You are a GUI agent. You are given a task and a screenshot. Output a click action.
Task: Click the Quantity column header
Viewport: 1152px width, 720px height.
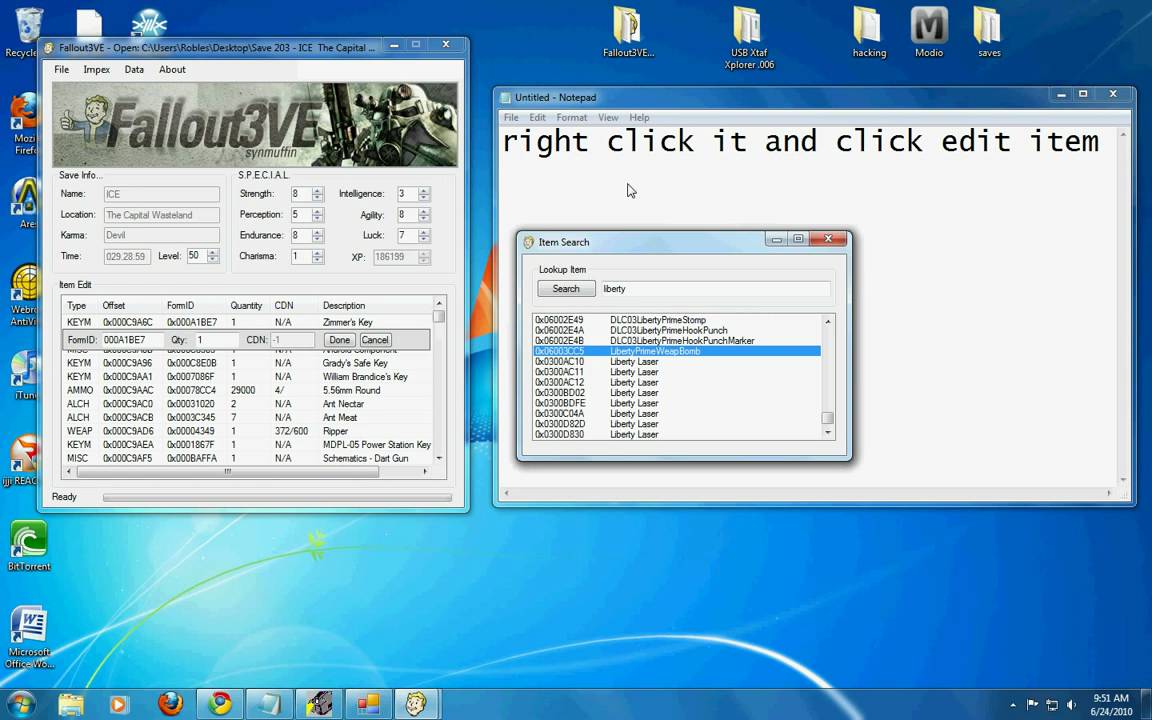click(247, 306)
